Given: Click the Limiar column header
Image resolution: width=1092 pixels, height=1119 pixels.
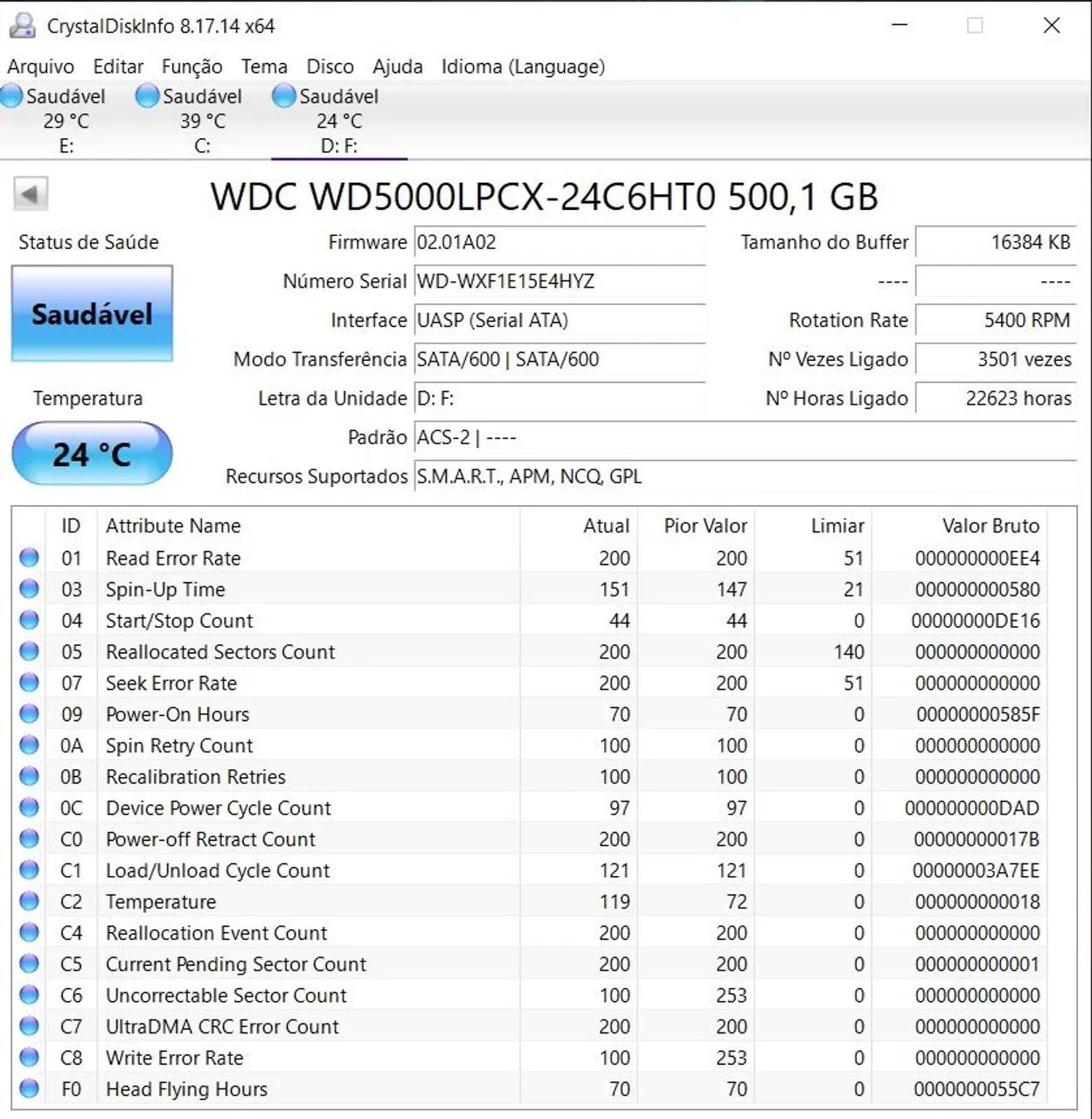Looking at the screenshot, I should pyautogui.click(x=812, y=525).
